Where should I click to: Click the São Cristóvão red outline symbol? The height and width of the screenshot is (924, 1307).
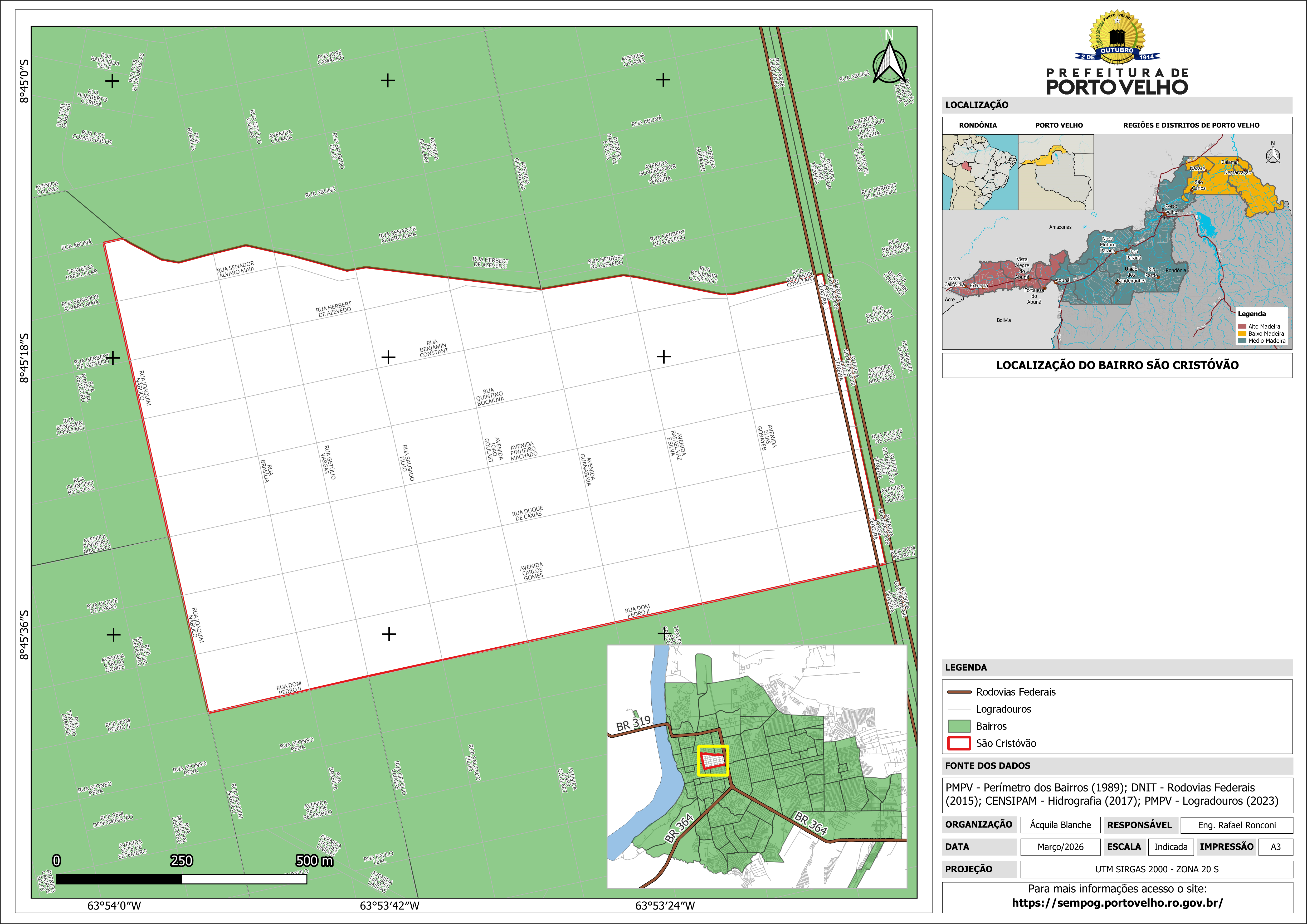click(959, 743)
